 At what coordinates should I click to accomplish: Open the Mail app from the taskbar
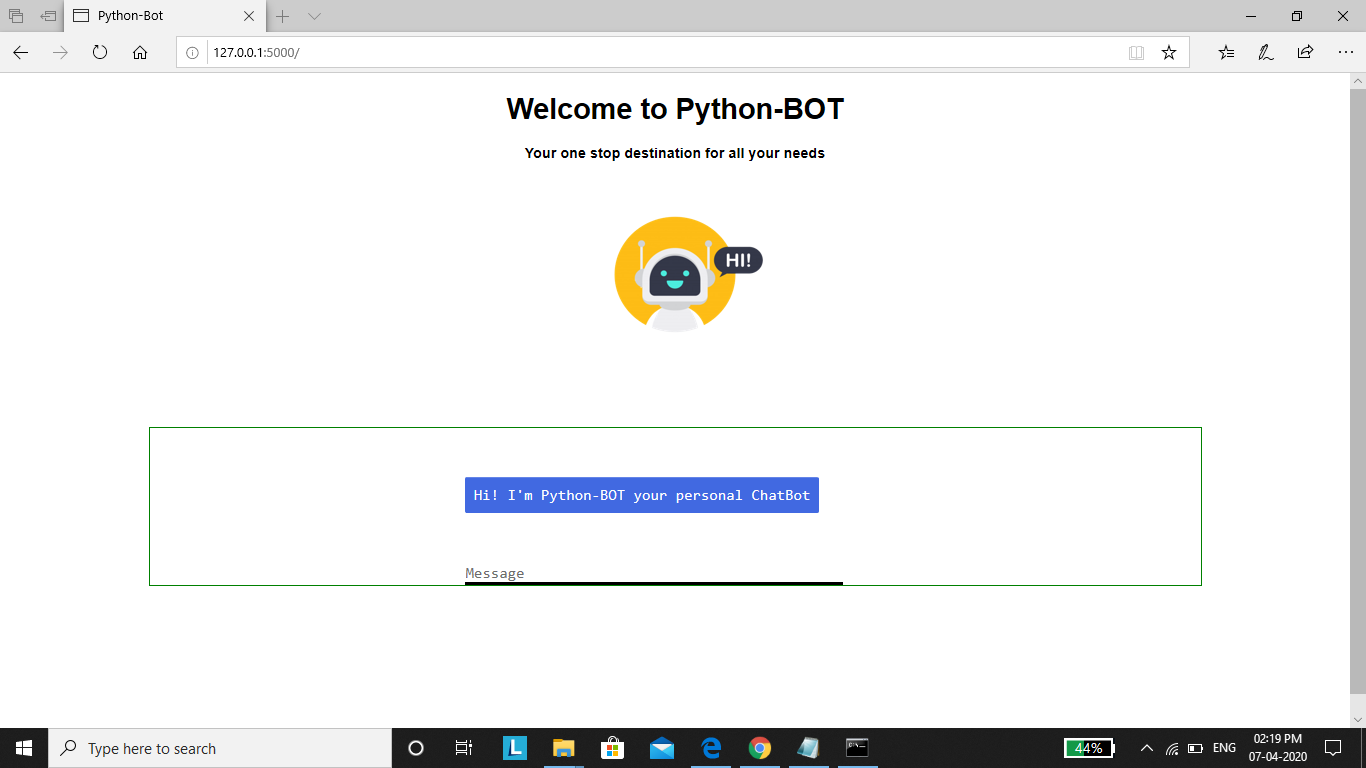point(661,747)
